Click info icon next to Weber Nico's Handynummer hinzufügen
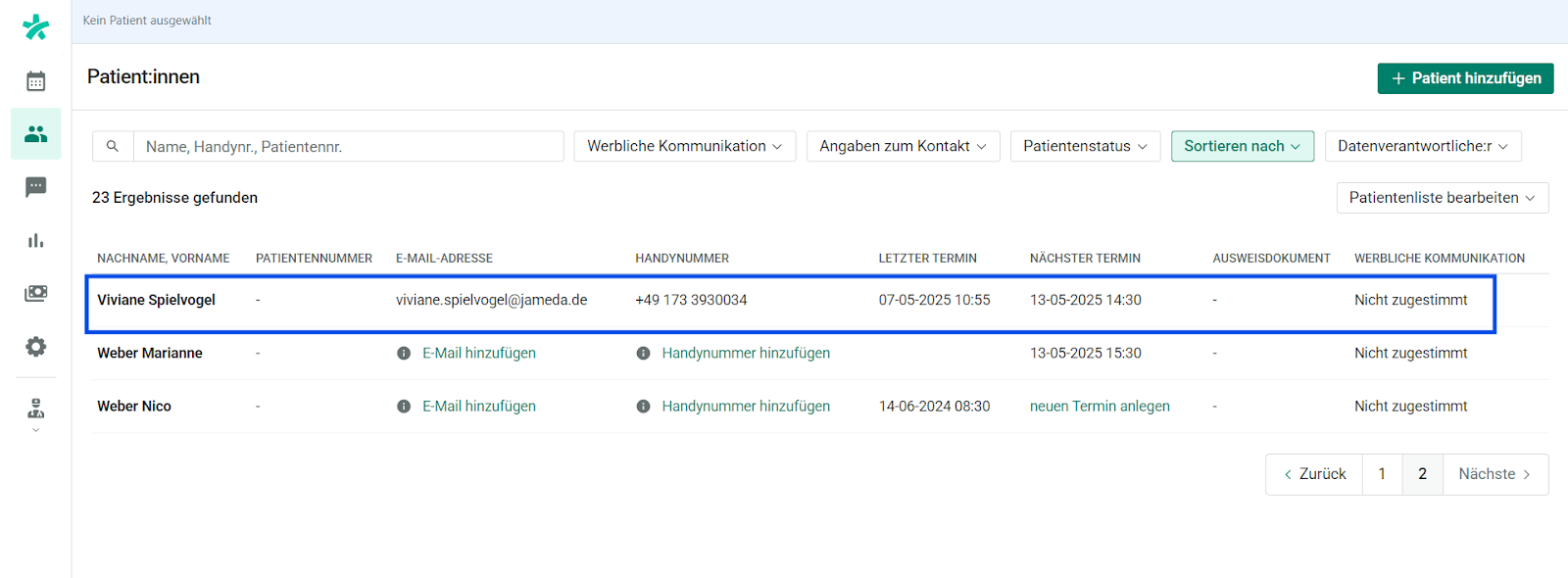Screen dimensions: 1568x578 643,406
